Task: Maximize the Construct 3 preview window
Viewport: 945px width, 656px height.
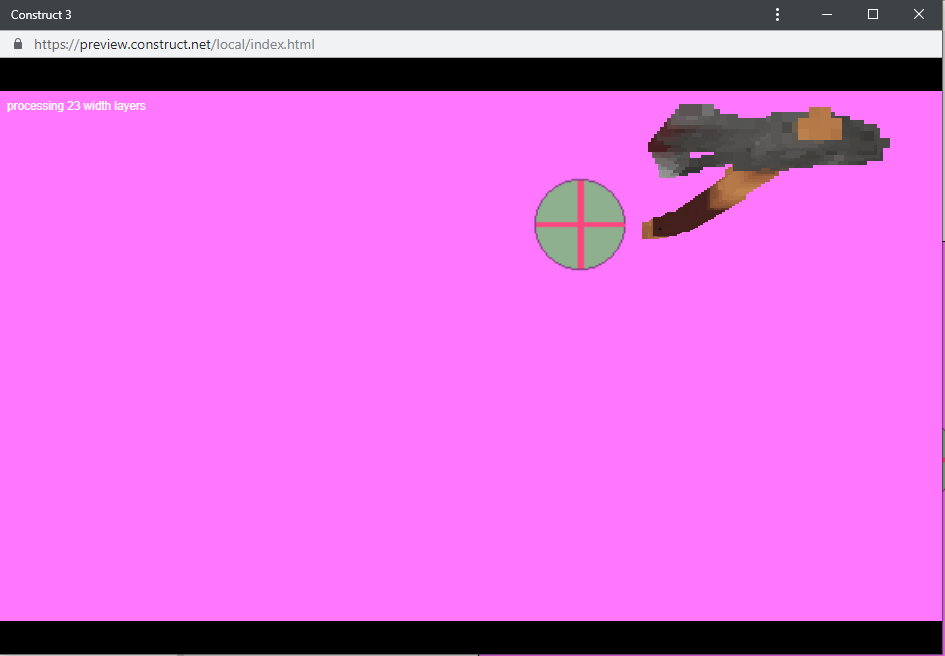Action: click(873, 14)
